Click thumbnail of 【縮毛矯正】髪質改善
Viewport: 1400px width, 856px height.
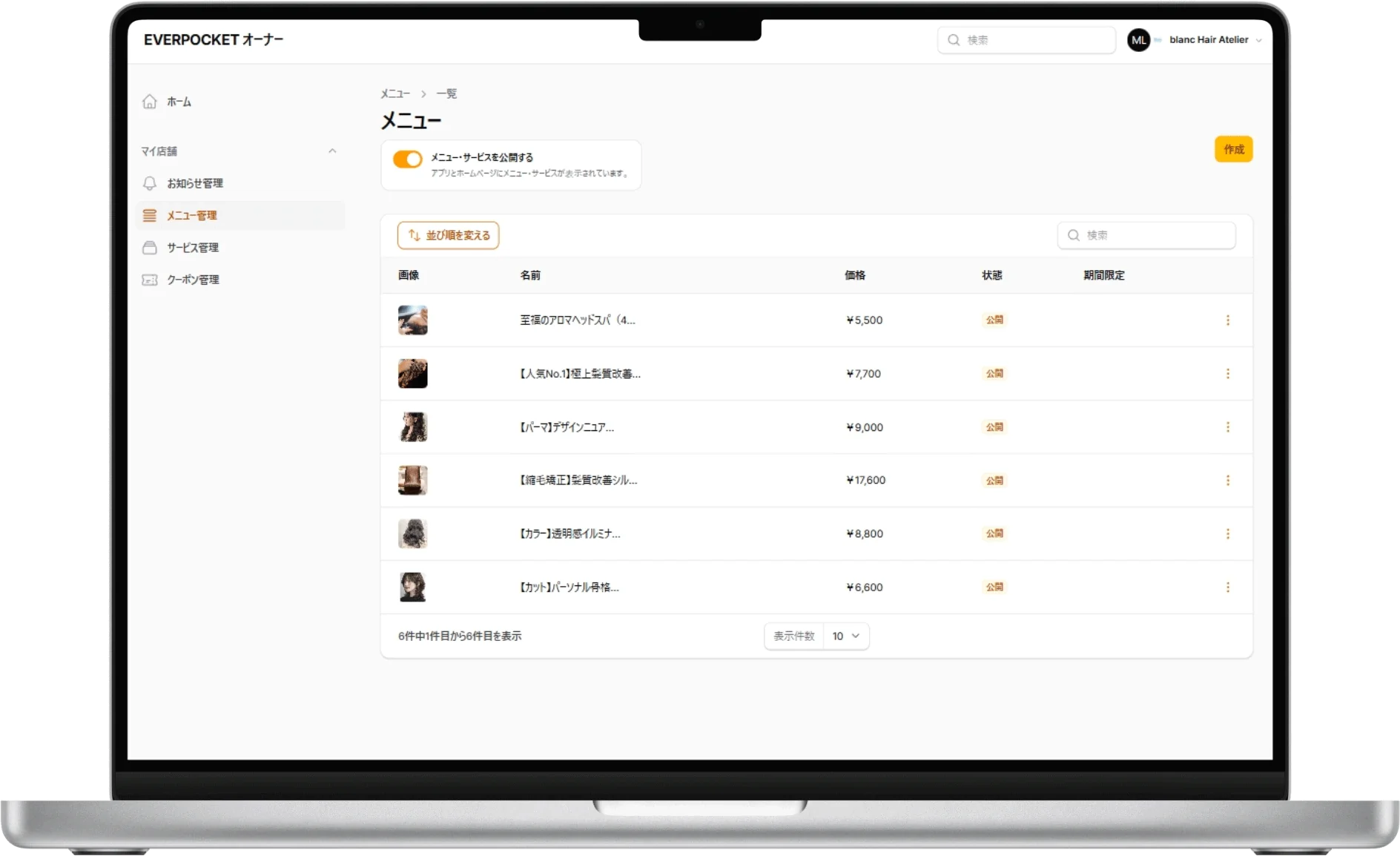(x=413, y=481)
